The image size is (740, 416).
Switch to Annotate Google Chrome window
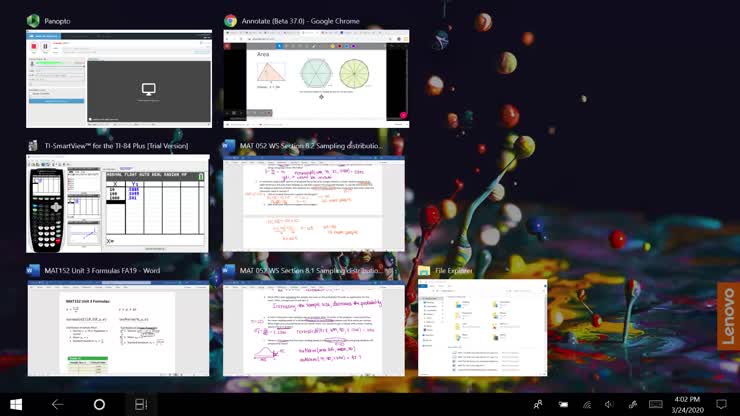(x=315, y=79)
